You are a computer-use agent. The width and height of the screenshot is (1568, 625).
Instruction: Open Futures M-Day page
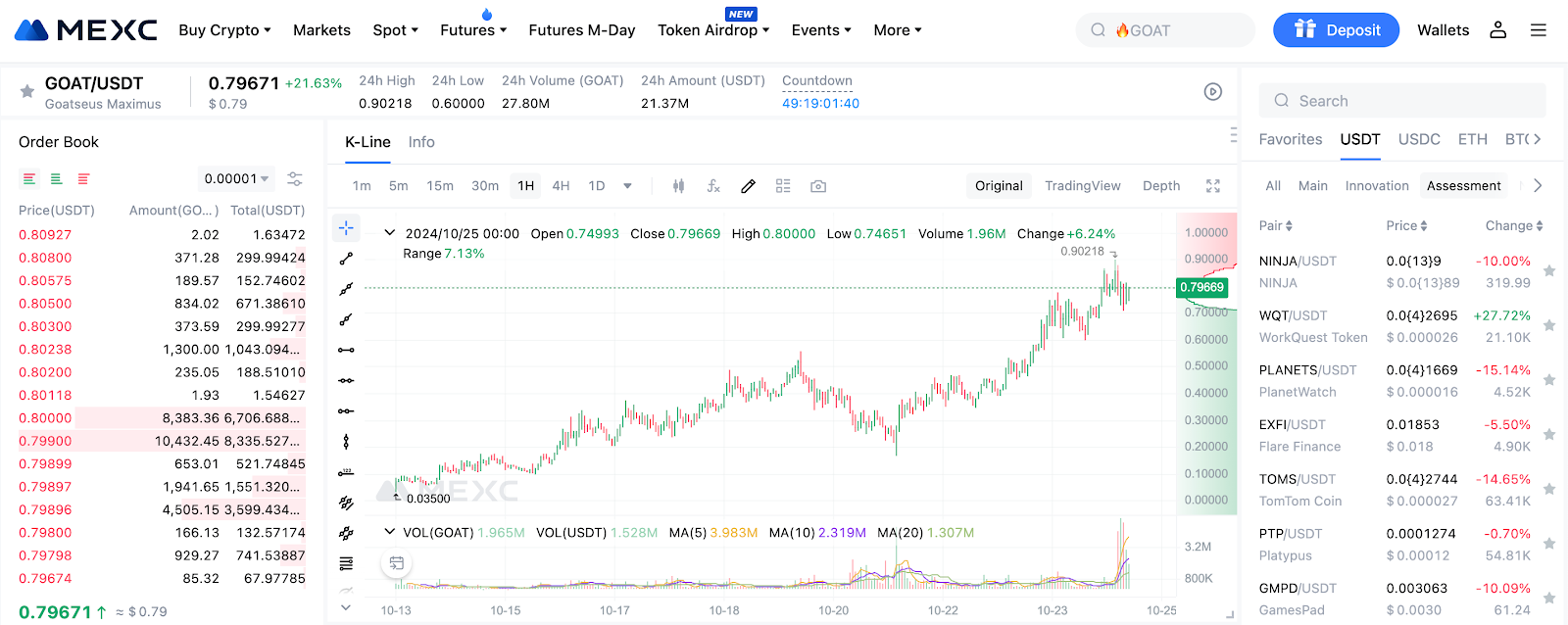582,30
